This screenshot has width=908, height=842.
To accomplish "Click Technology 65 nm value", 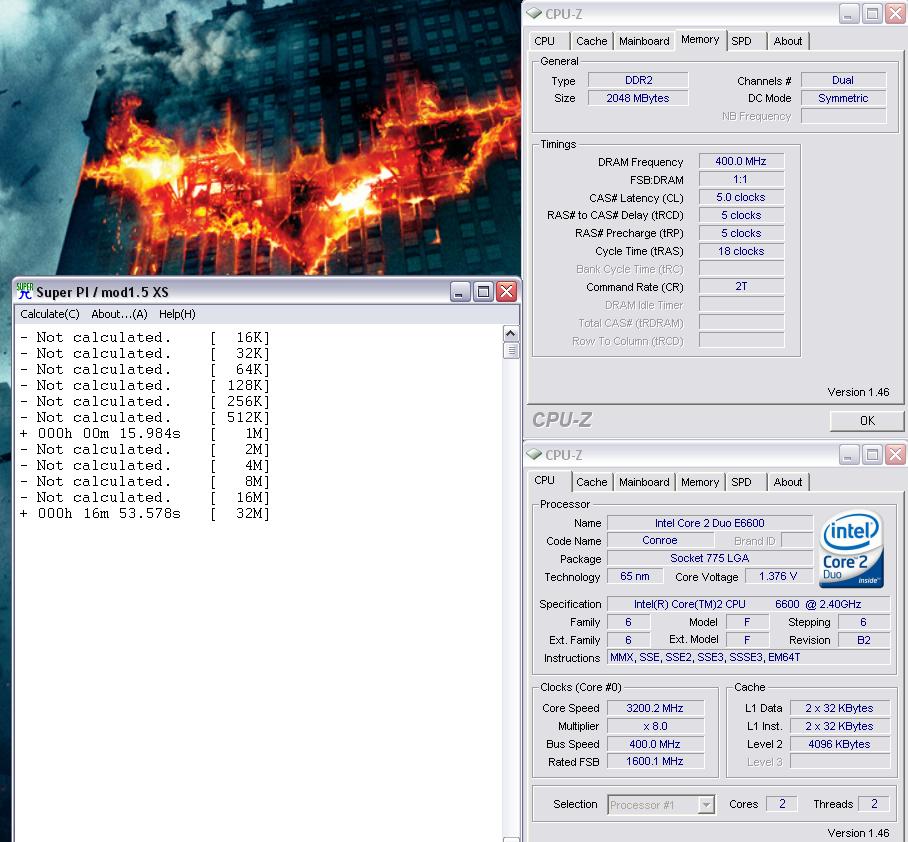I will 635,576.
